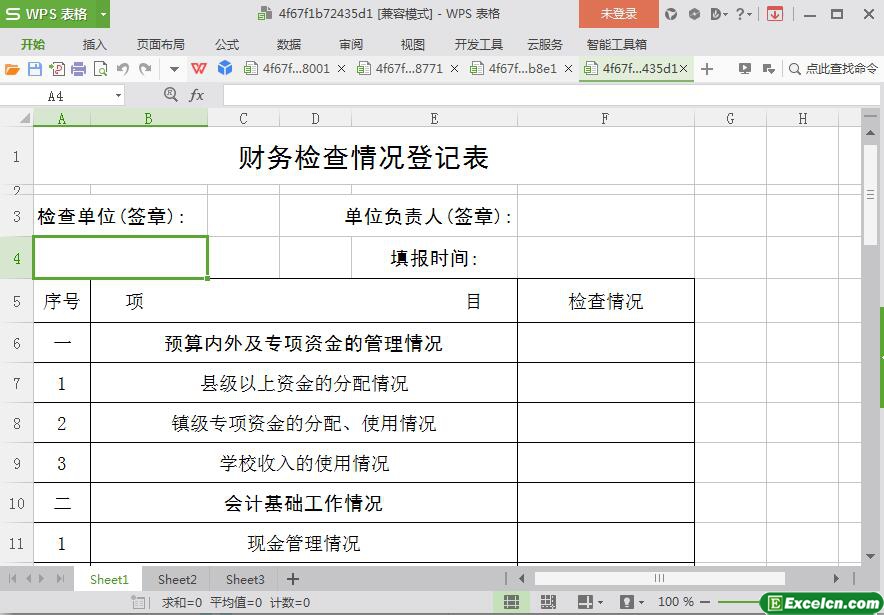Click the zoom out minus button
Image resolution: width=884 pixels, height=615 pixels.
(x=705, y=602)
